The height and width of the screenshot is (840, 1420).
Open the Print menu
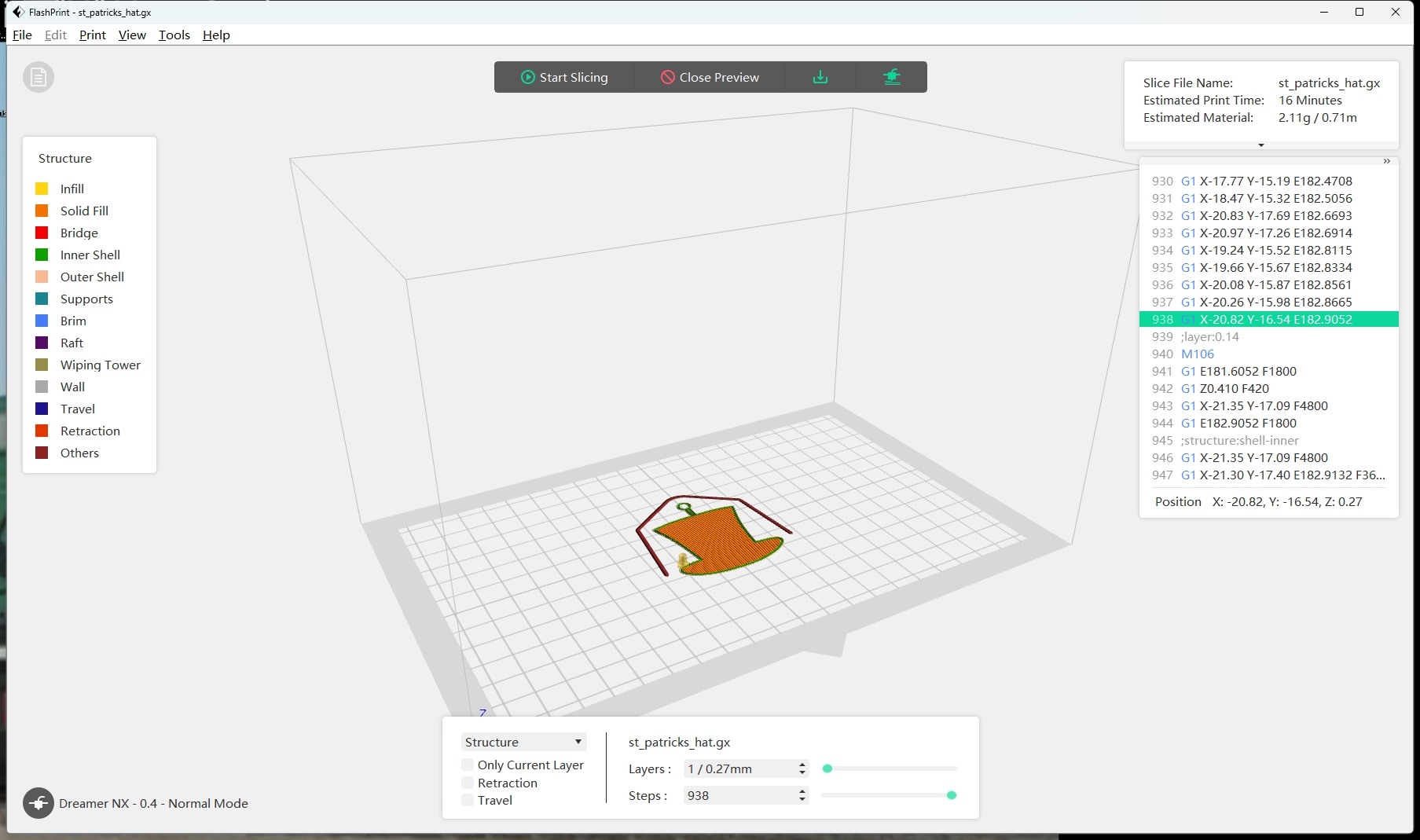(x=92, y=35)
